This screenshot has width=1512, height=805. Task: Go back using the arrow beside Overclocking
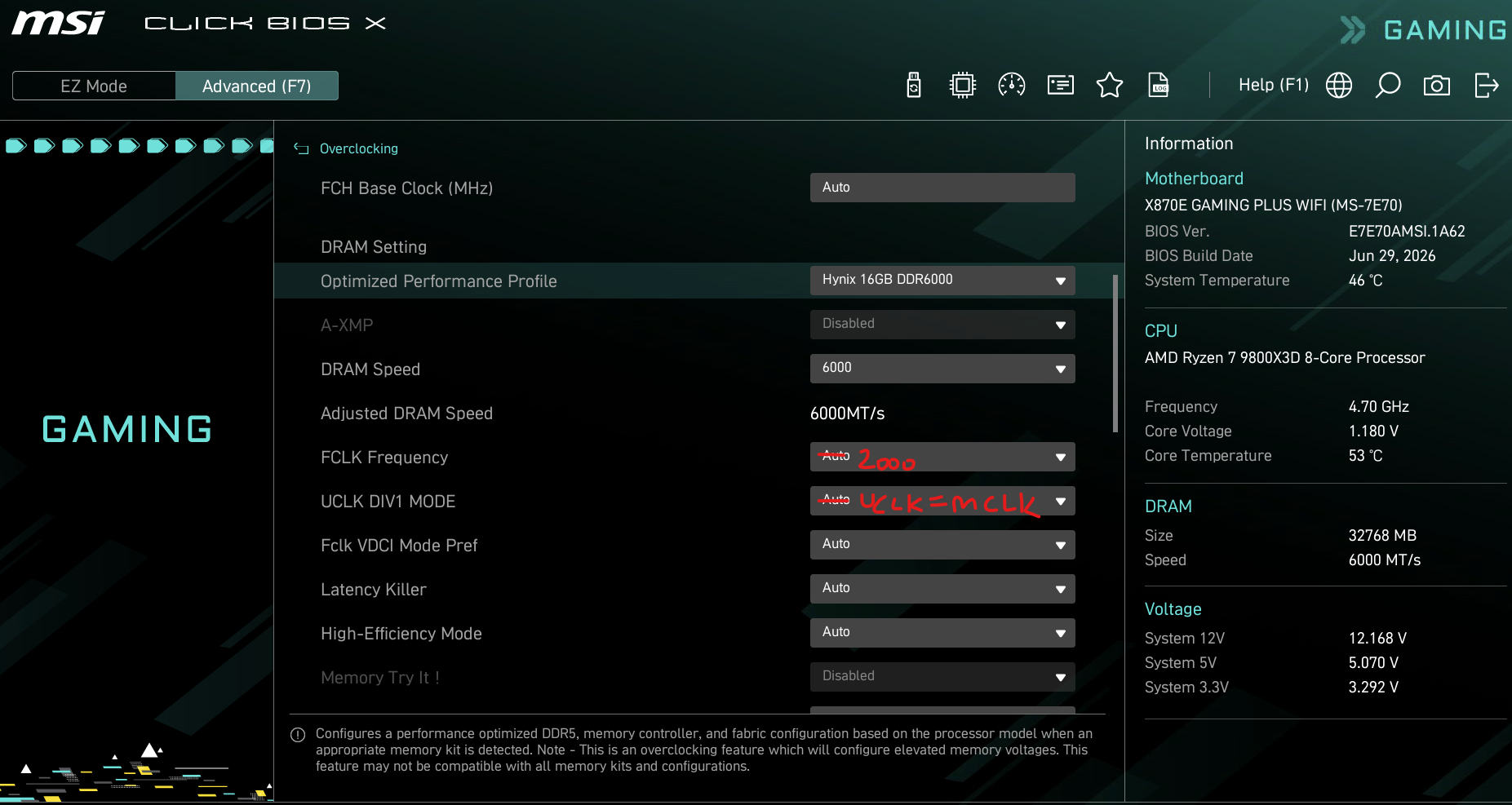click(301, 148)
